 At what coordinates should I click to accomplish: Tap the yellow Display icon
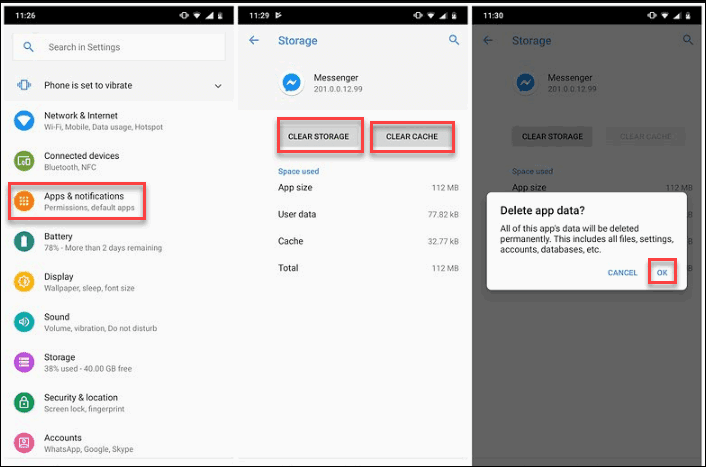24,281
